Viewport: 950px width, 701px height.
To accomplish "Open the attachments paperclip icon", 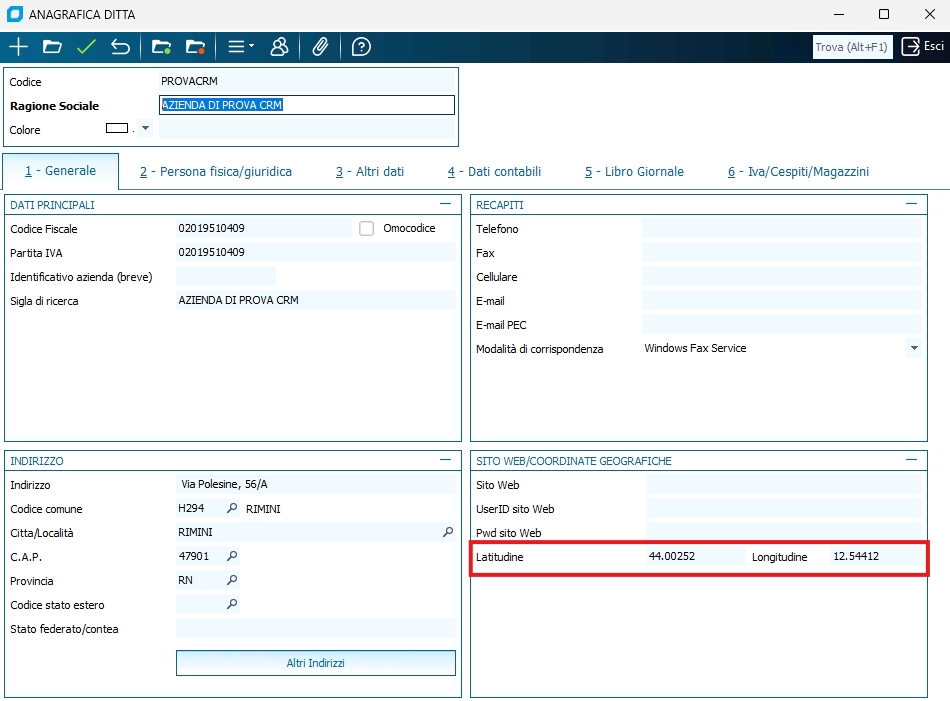I will tap(320, 47).
